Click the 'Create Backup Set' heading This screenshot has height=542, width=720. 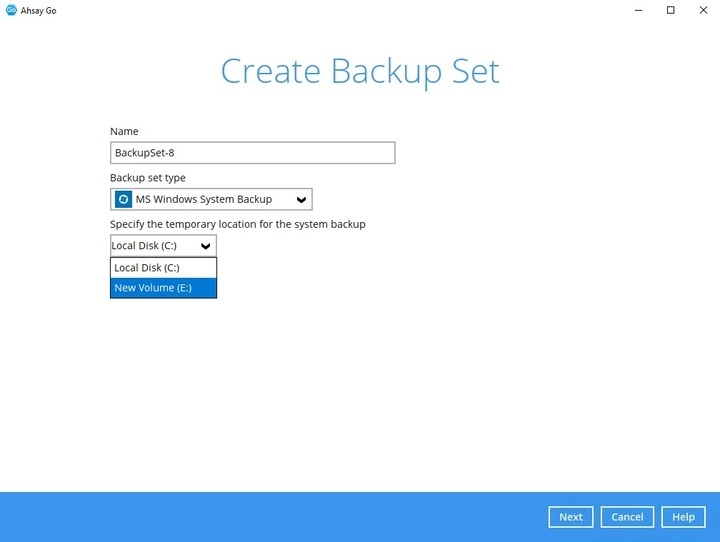coord(360,72)
